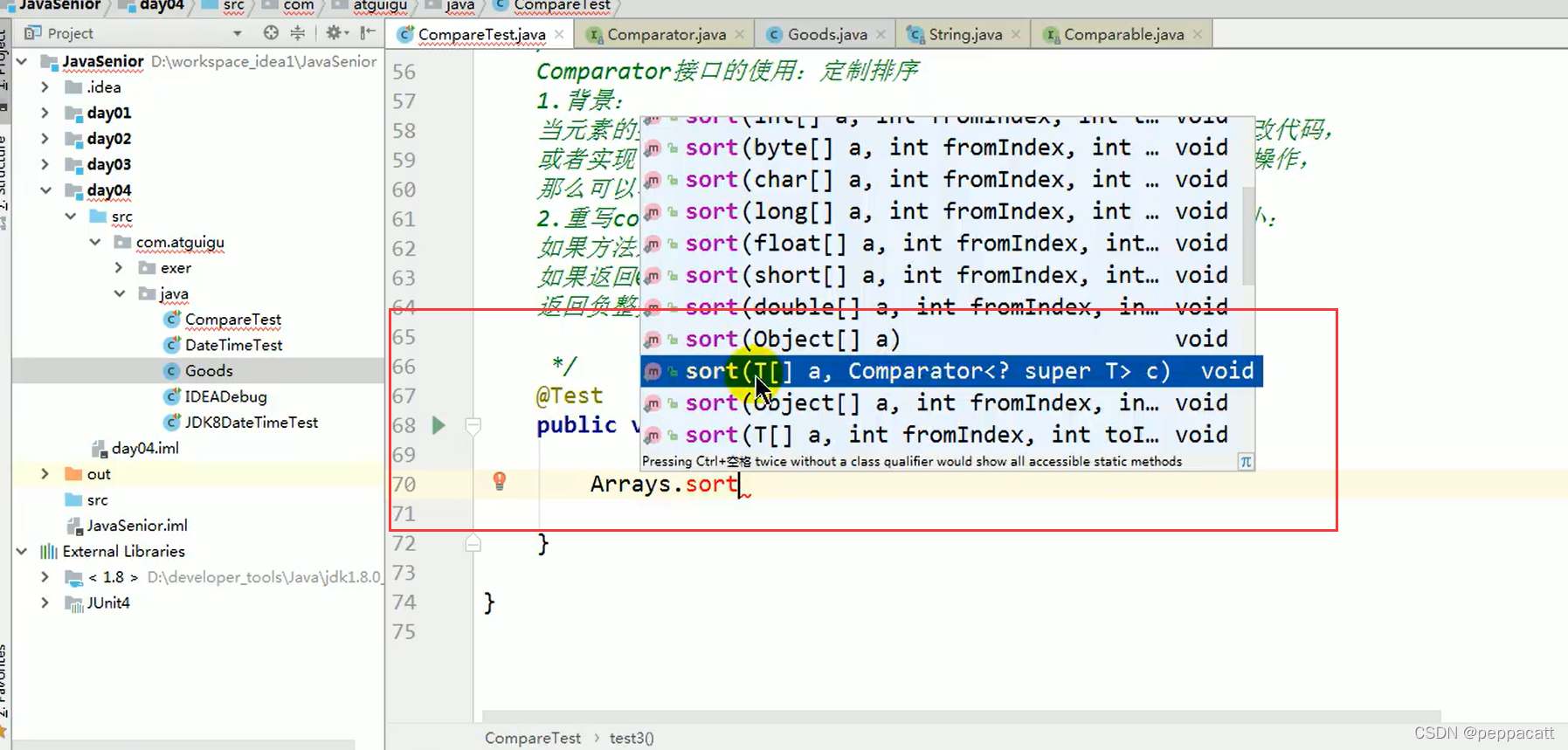Close the Comparator.java tab
The image size is (1568, 750).
pos(740,34)
